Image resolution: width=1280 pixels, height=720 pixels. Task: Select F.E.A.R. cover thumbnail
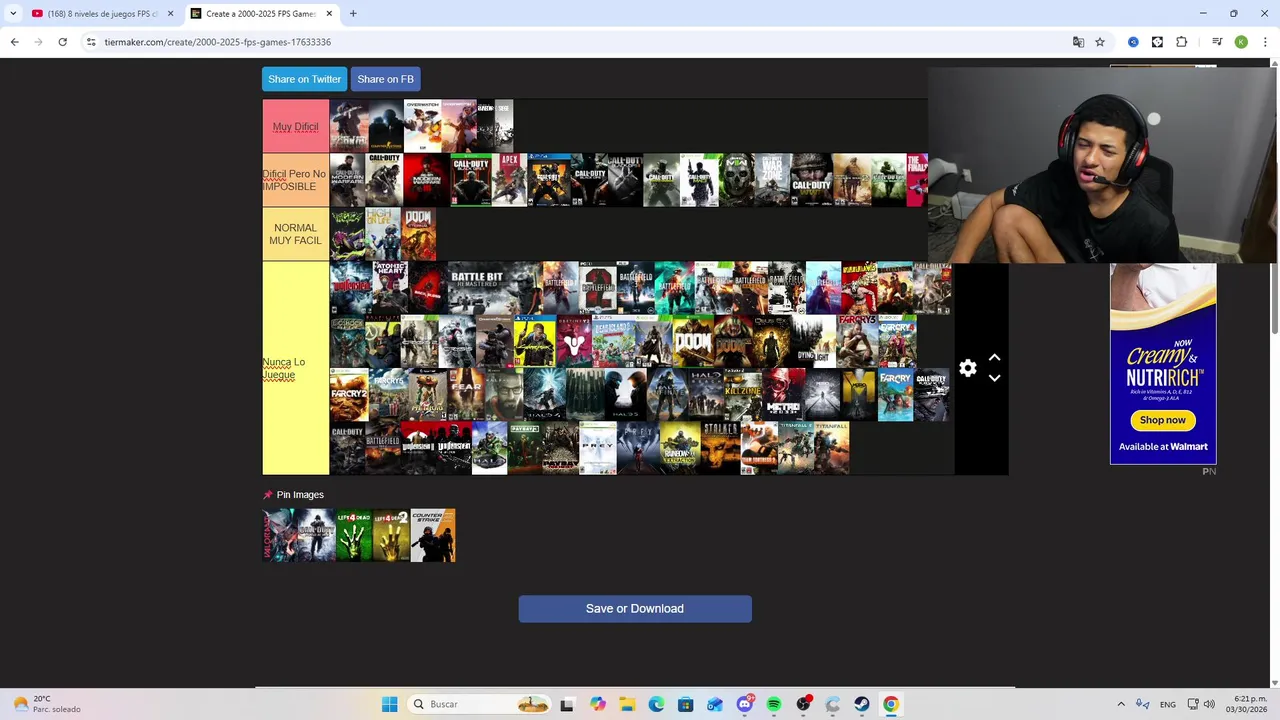point(466,396)
